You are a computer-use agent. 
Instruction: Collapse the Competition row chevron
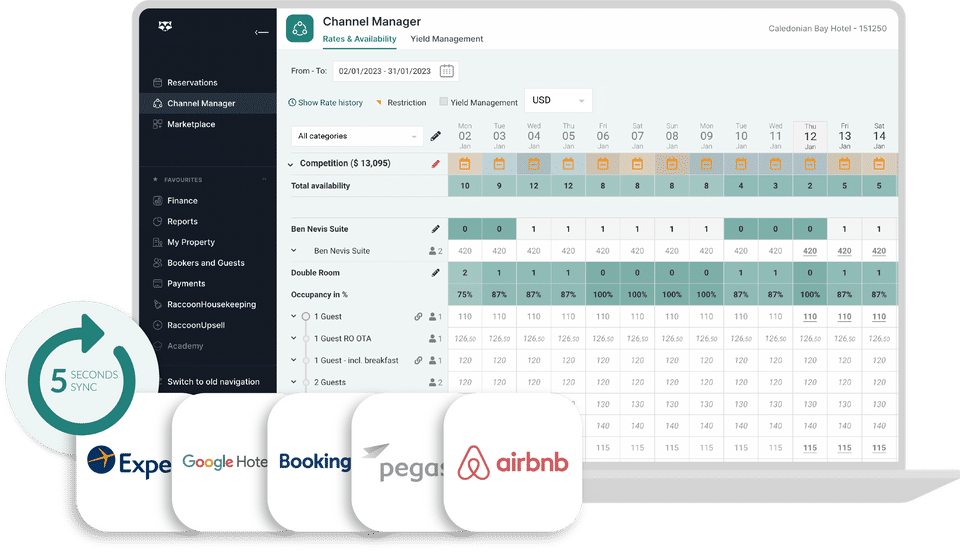291,164
